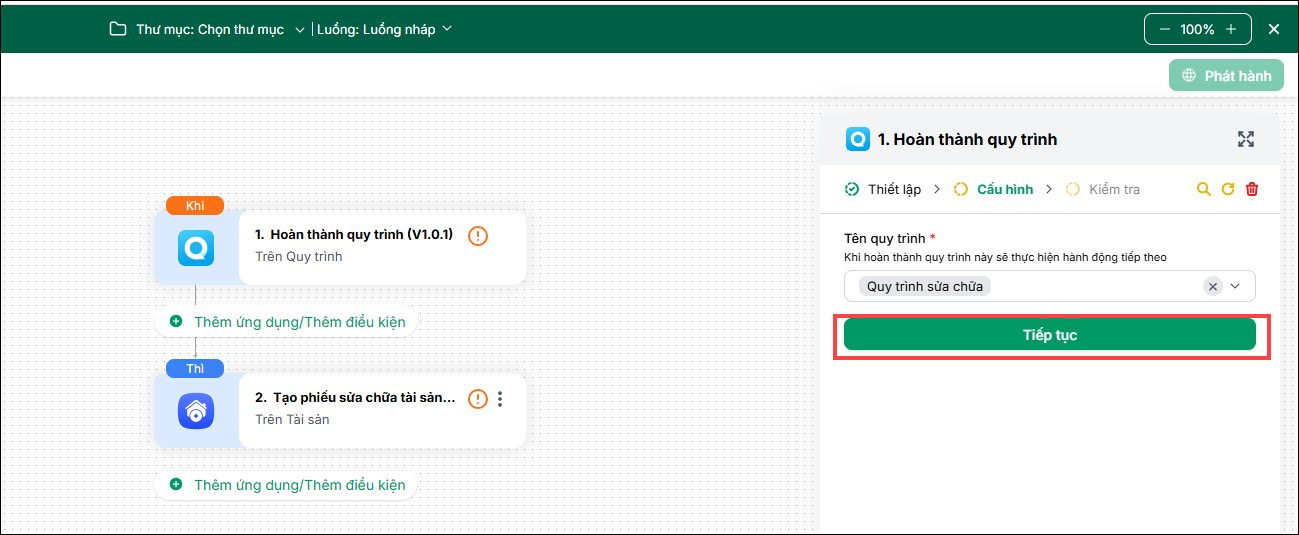Click Thêm ứng dụng/Thêm điều kiện below node 2
The height and width of the screenshot is (535, 1299).
[x=300, y=485]
